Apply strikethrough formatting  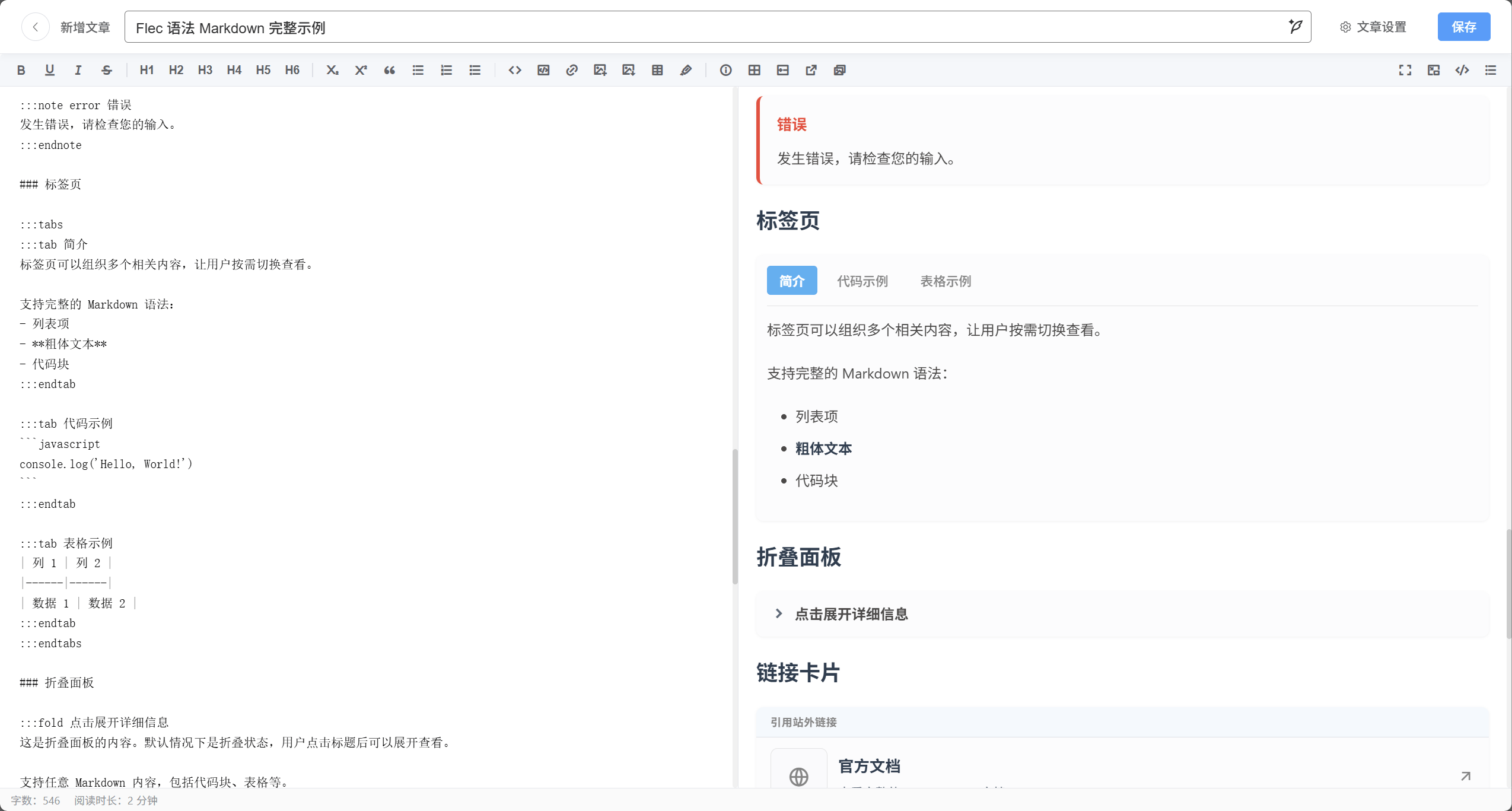(107, 70)
